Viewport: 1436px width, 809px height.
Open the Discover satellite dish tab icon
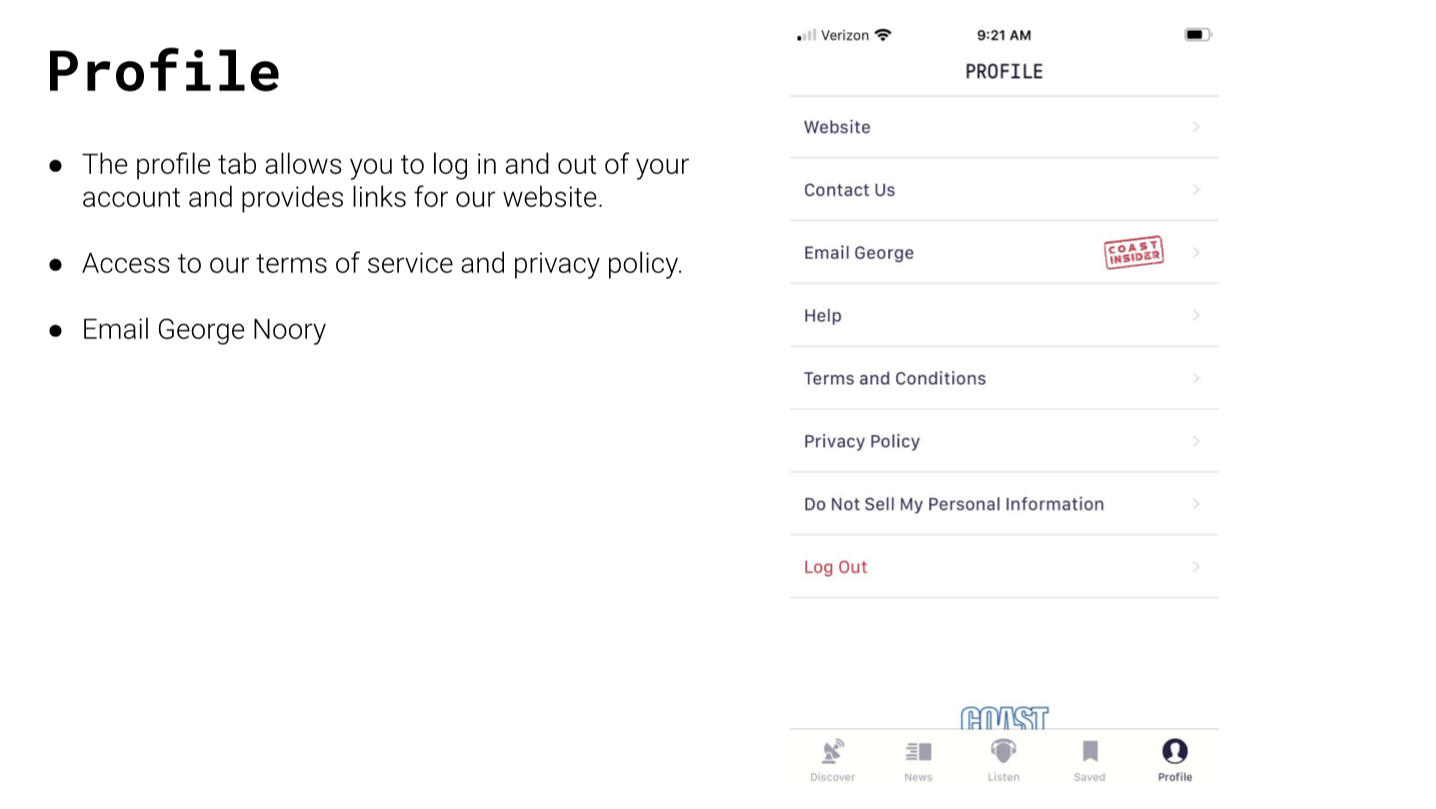[832, 752]
